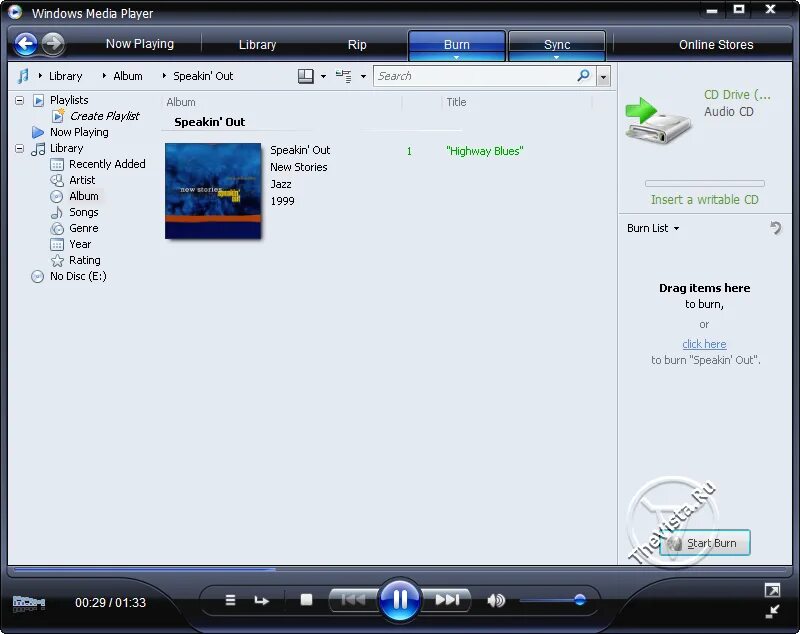This screenshot has width=800, height=634.
Task: Go back with the blue Back arrow
Action: (x=26, y=44)
